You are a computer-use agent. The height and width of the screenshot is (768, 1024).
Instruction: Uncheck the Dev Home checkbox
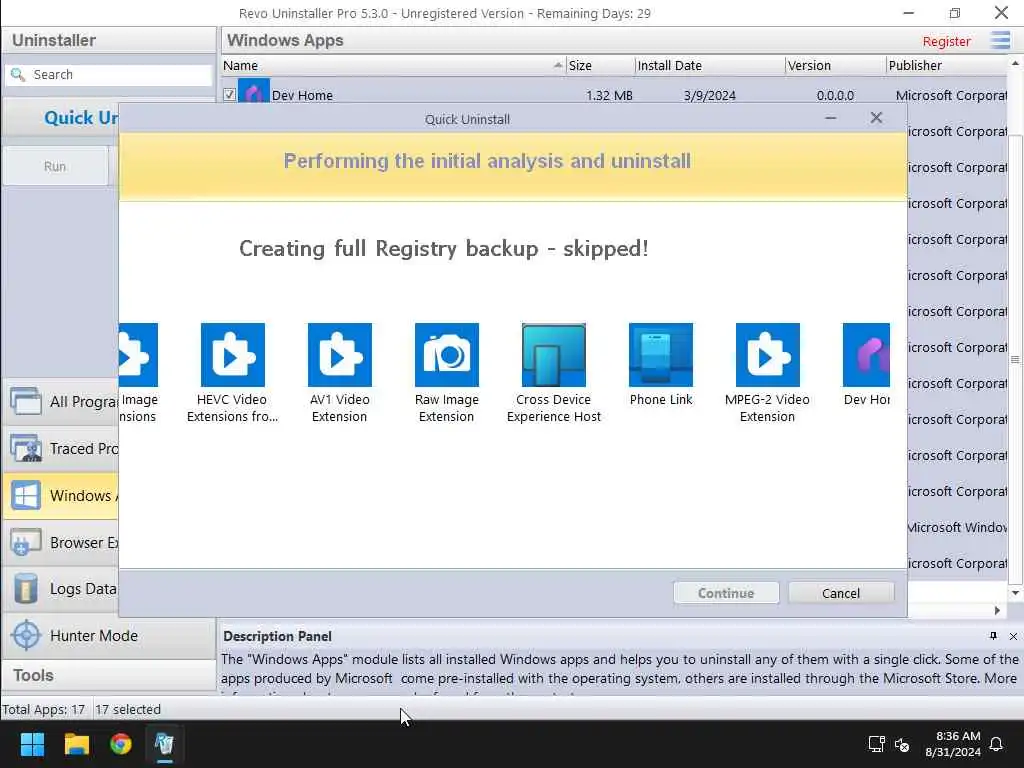[229, 95]
